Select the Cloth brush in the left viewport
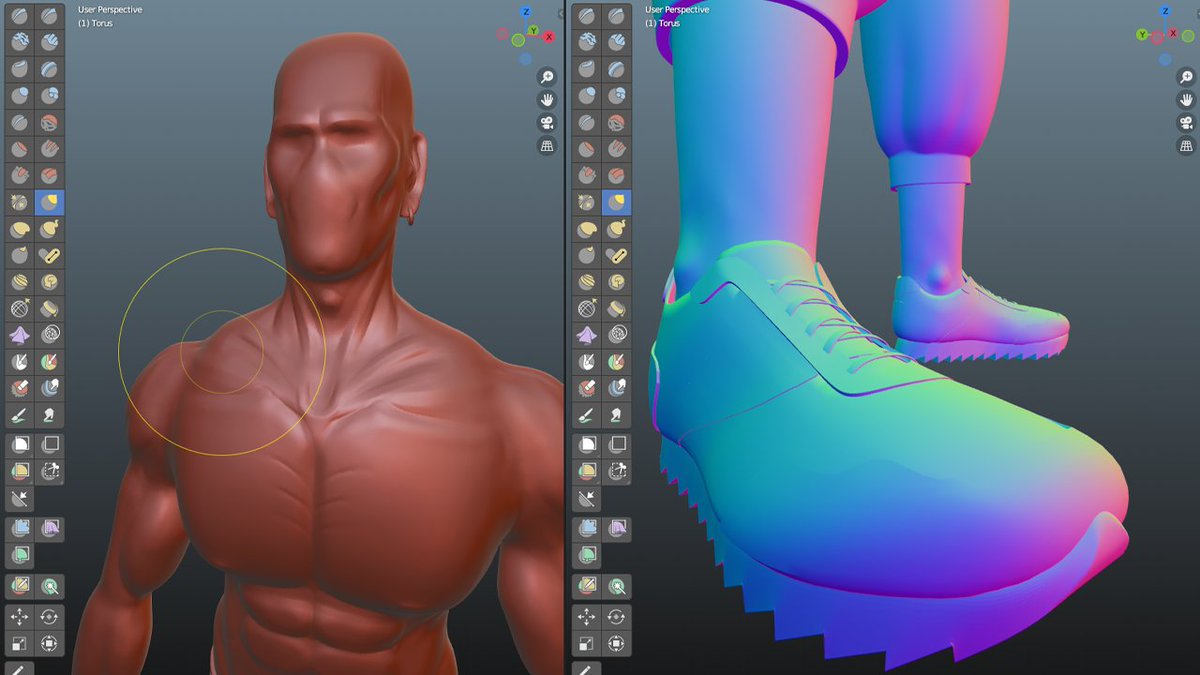The image size is (1200, 675). coord(19,335)
